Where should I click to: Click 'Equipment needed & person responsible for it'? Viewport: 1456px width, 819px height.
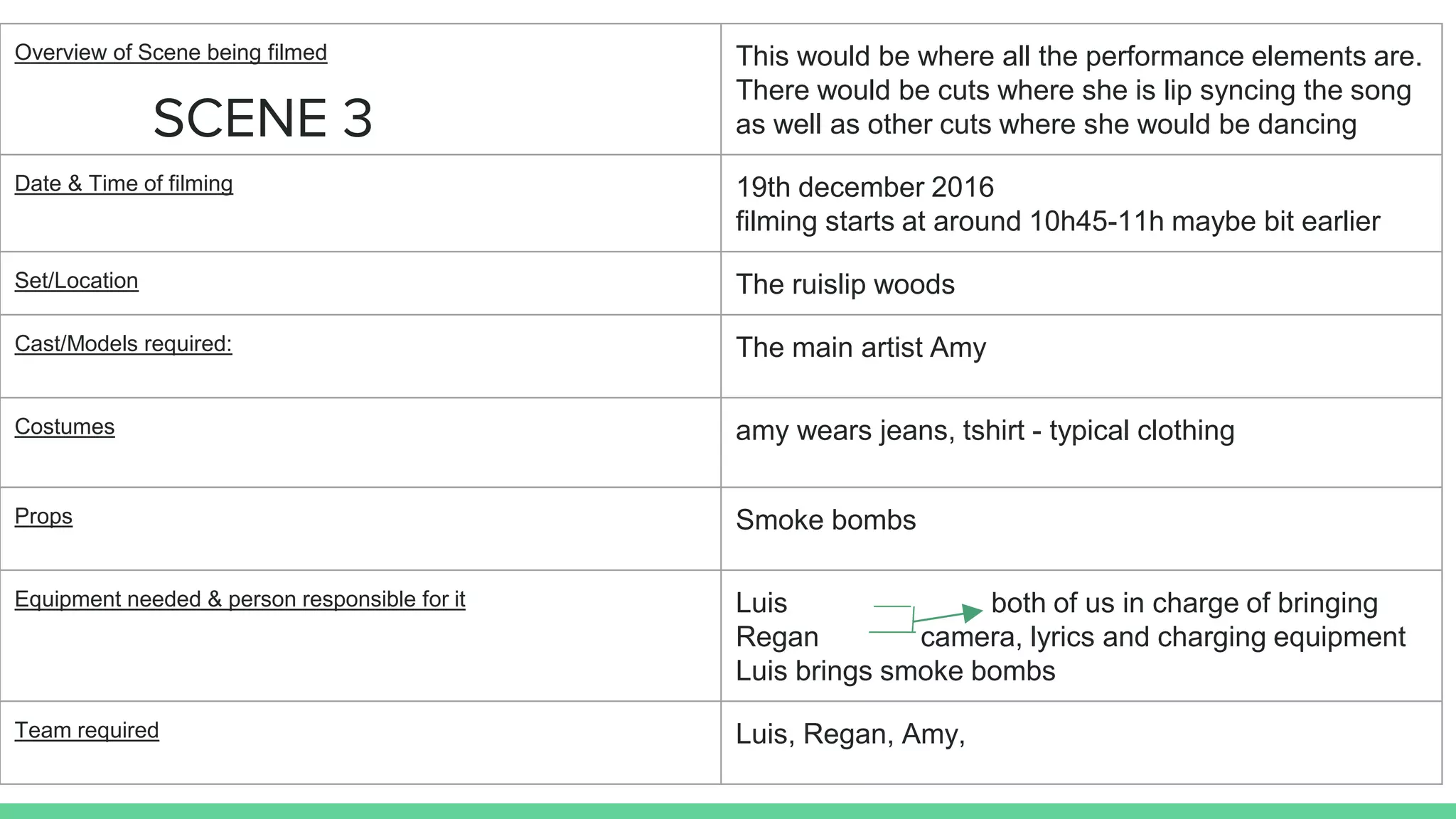240,599
